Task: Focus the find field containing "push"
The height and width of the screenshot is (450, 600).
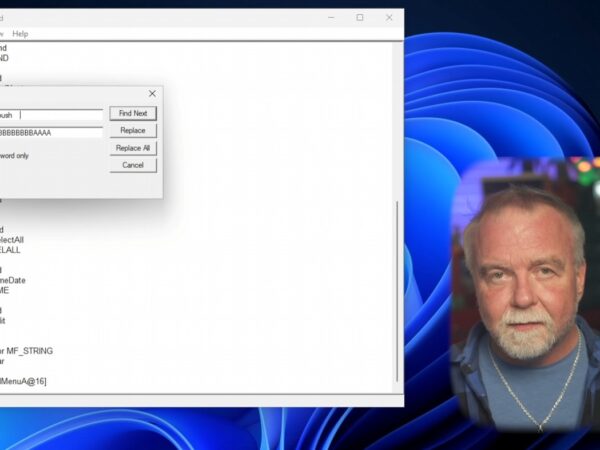Action: [x=51, y=115]
